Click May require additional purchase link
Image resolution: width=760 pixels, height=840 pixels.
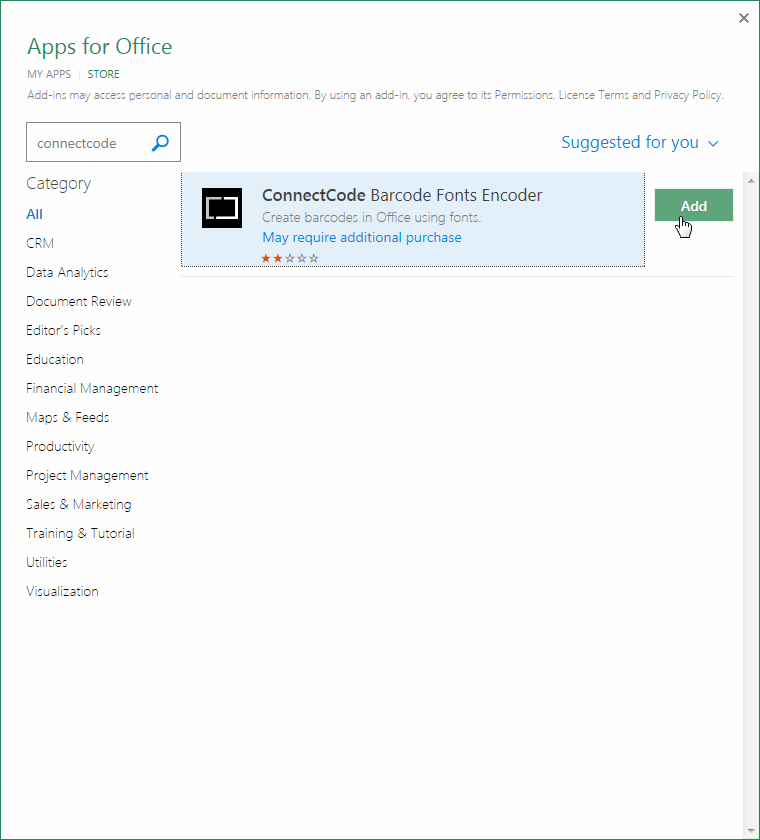pos(362,237)
